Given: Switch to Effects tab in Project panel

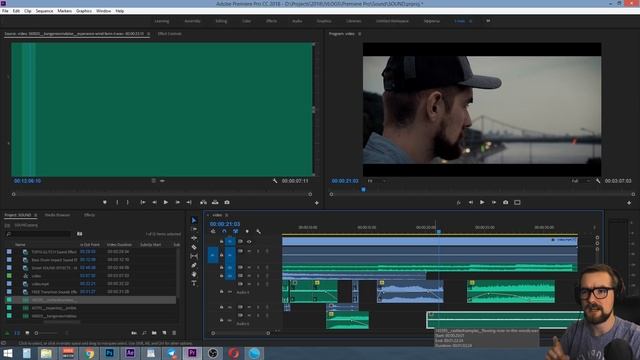Looking at the screenshot, I should [x=89, y=215].
